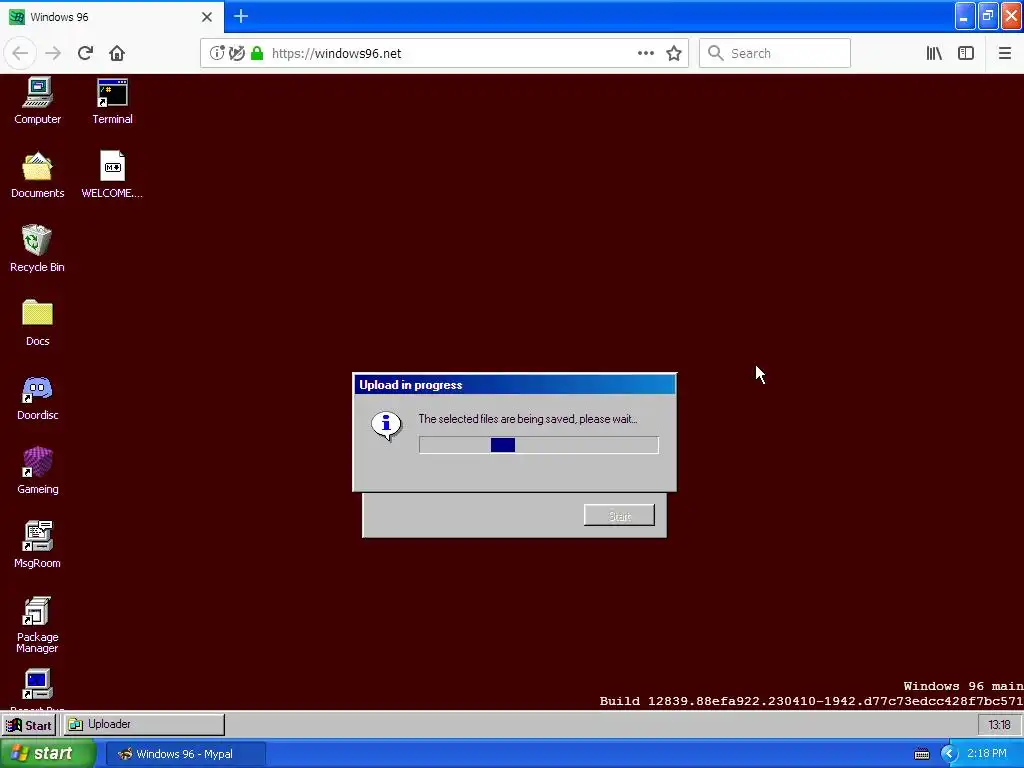Select the Uploader taskbar item
The image size is (1024, 768).
(144, 724)
